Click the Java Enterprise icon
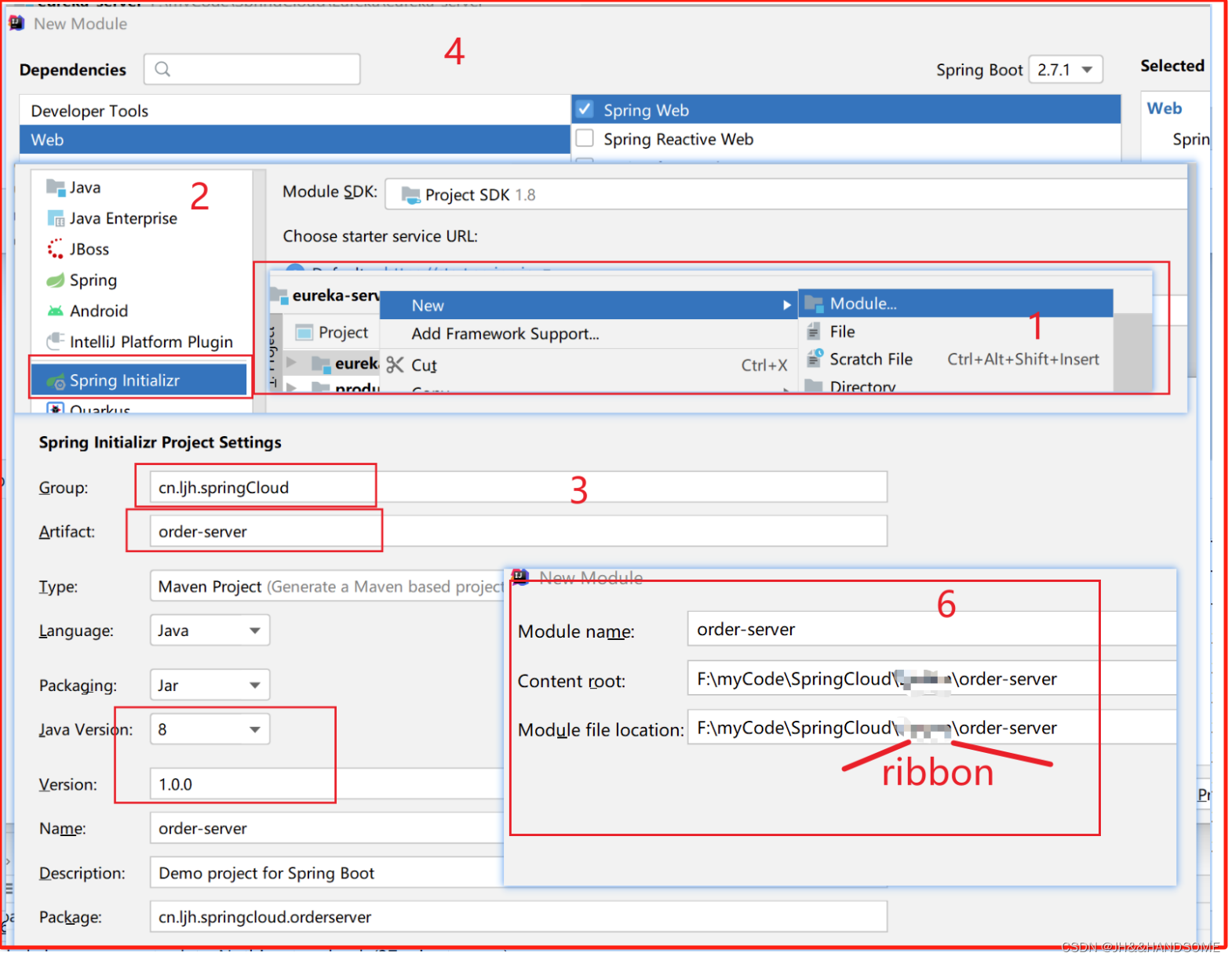 (55, 218)
